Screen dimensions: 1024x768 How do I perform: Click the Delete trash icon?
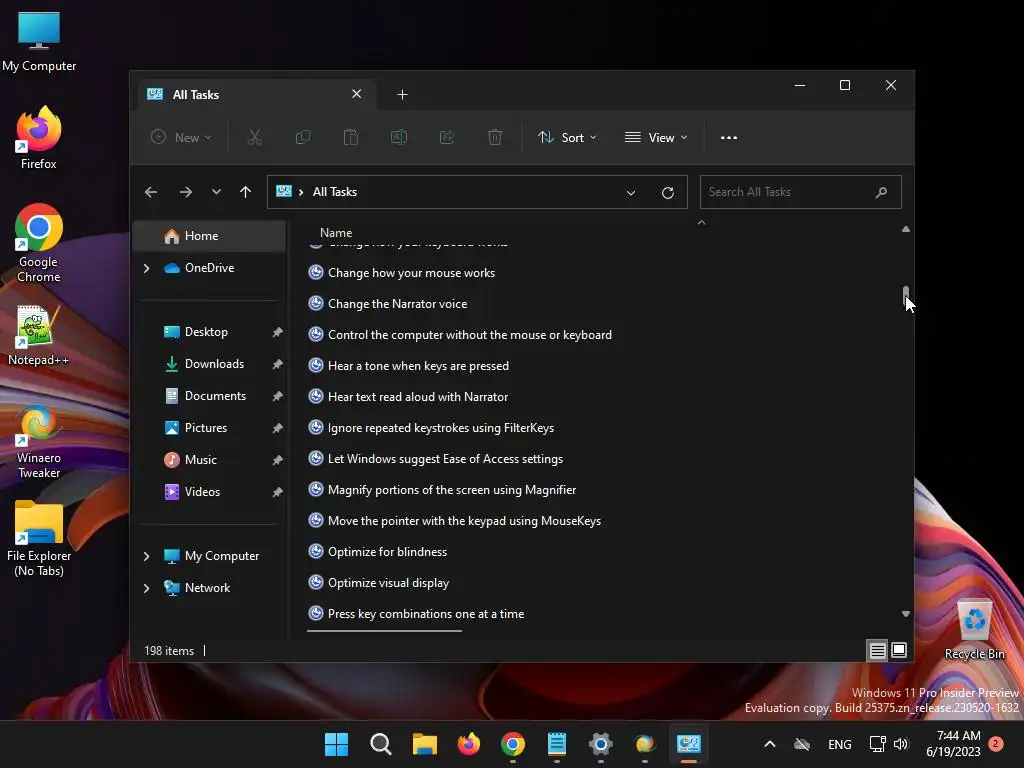coord(495,137)
